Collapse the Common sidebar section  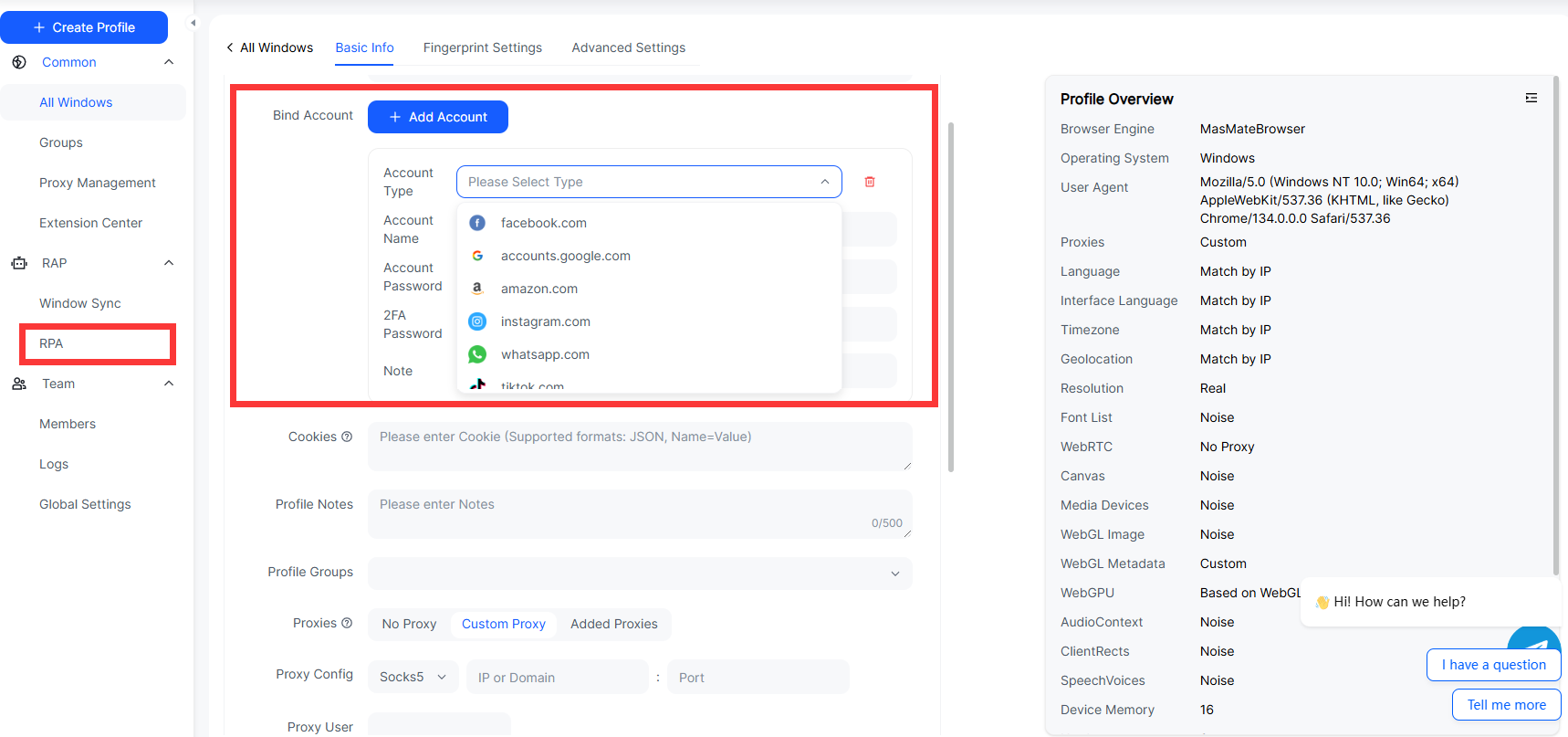coord(169,62)
